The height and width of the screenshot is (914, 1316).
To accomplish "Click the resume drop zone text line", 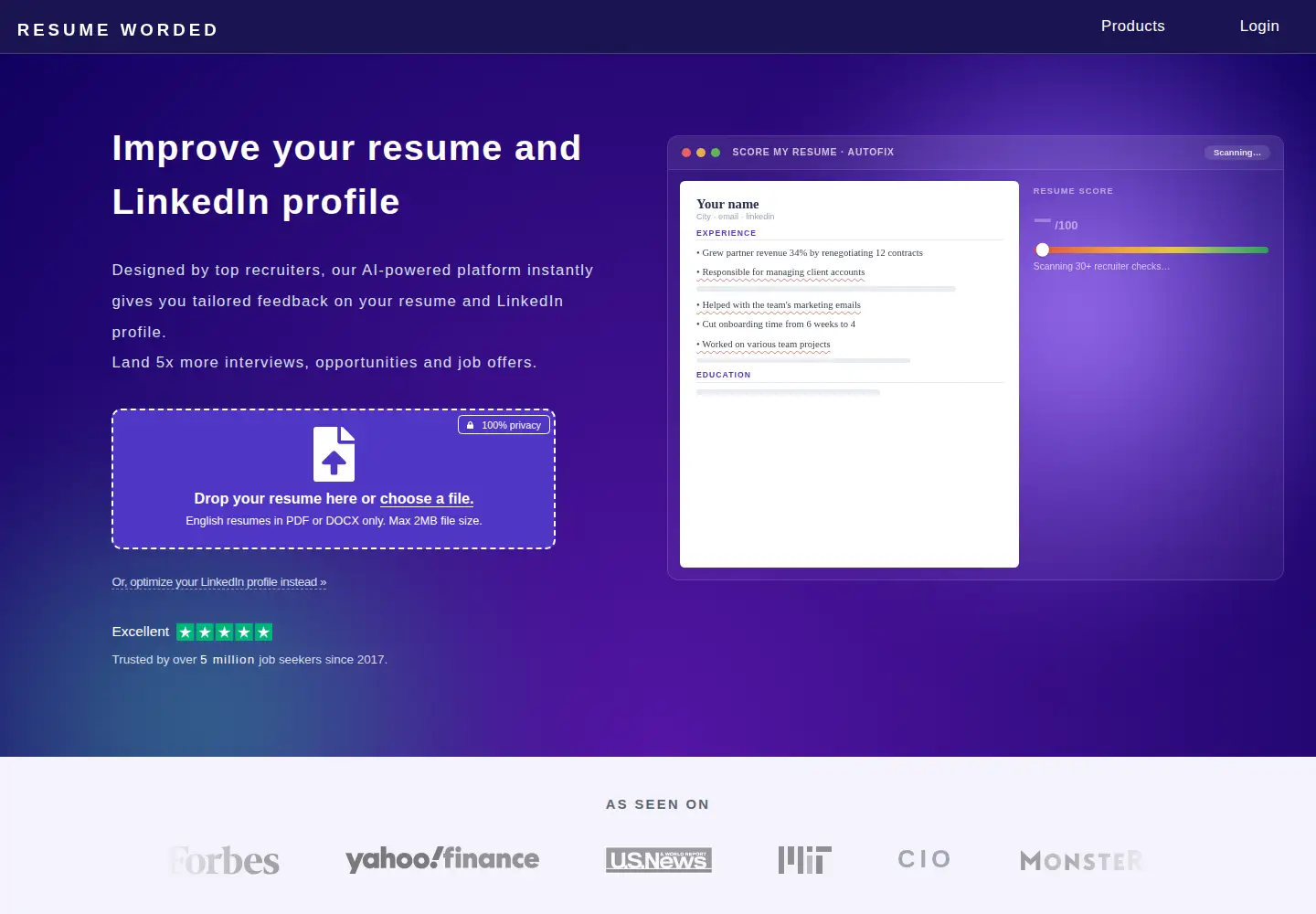I will (x=334, y=498).
